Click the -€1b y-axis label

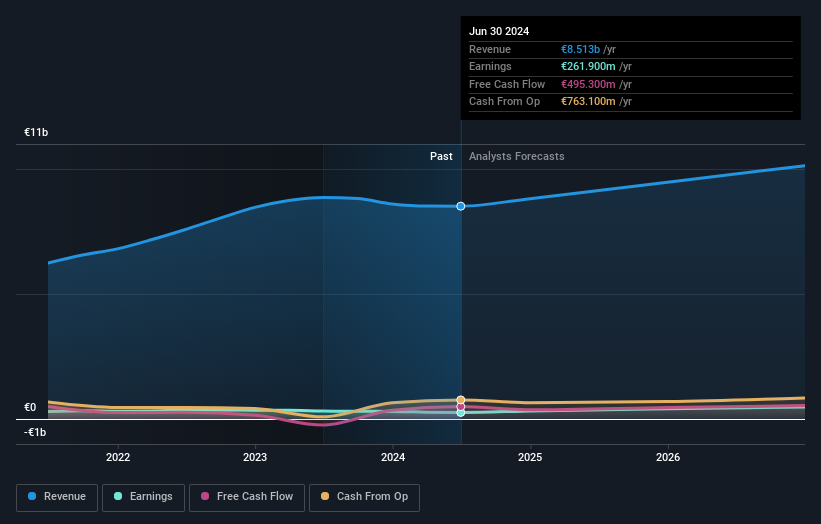coord(35,432)
